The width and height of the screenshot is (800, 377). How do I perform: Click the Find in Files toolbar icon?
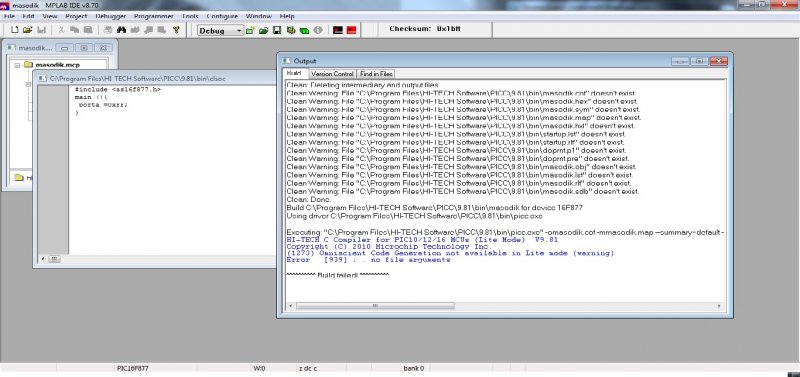click(135, 30)
